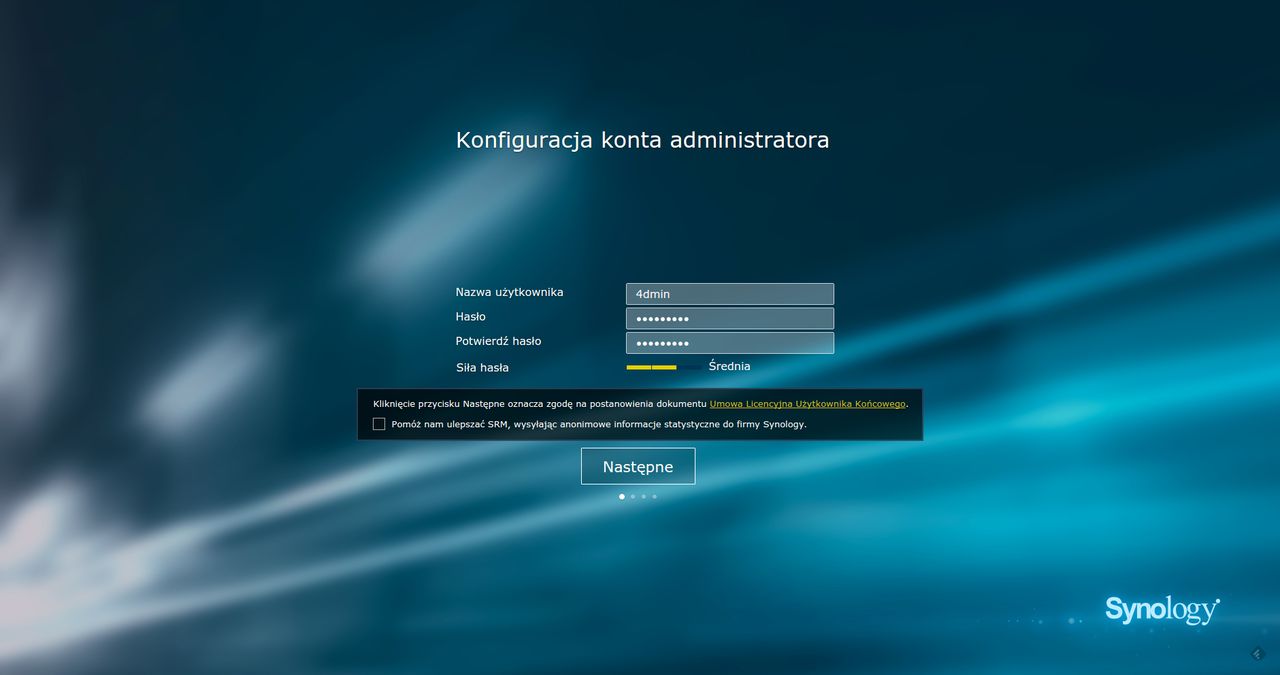Click the Potwierdź hasło password field
1280x675 pixels.
[730, 343]
